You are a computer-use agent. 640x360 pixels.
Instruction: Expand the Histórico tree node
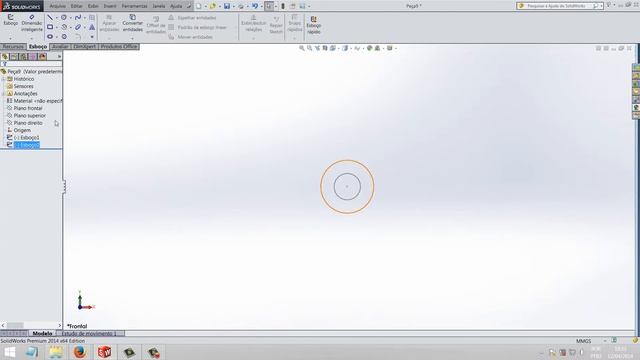coord(4,79)
